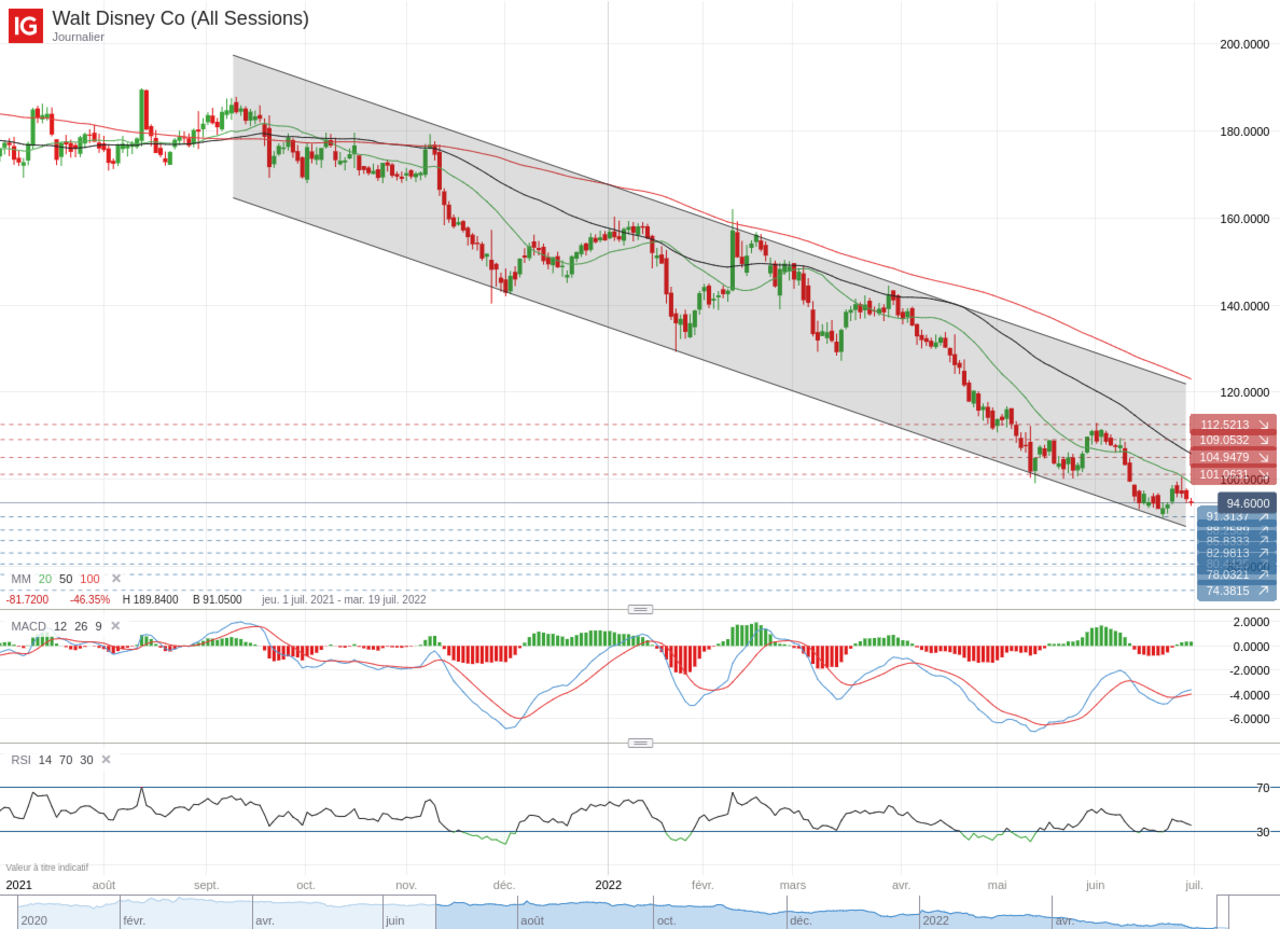The image size is (1280, 929).
Task: Select the MM 100 period value
Action: [90, 578]
